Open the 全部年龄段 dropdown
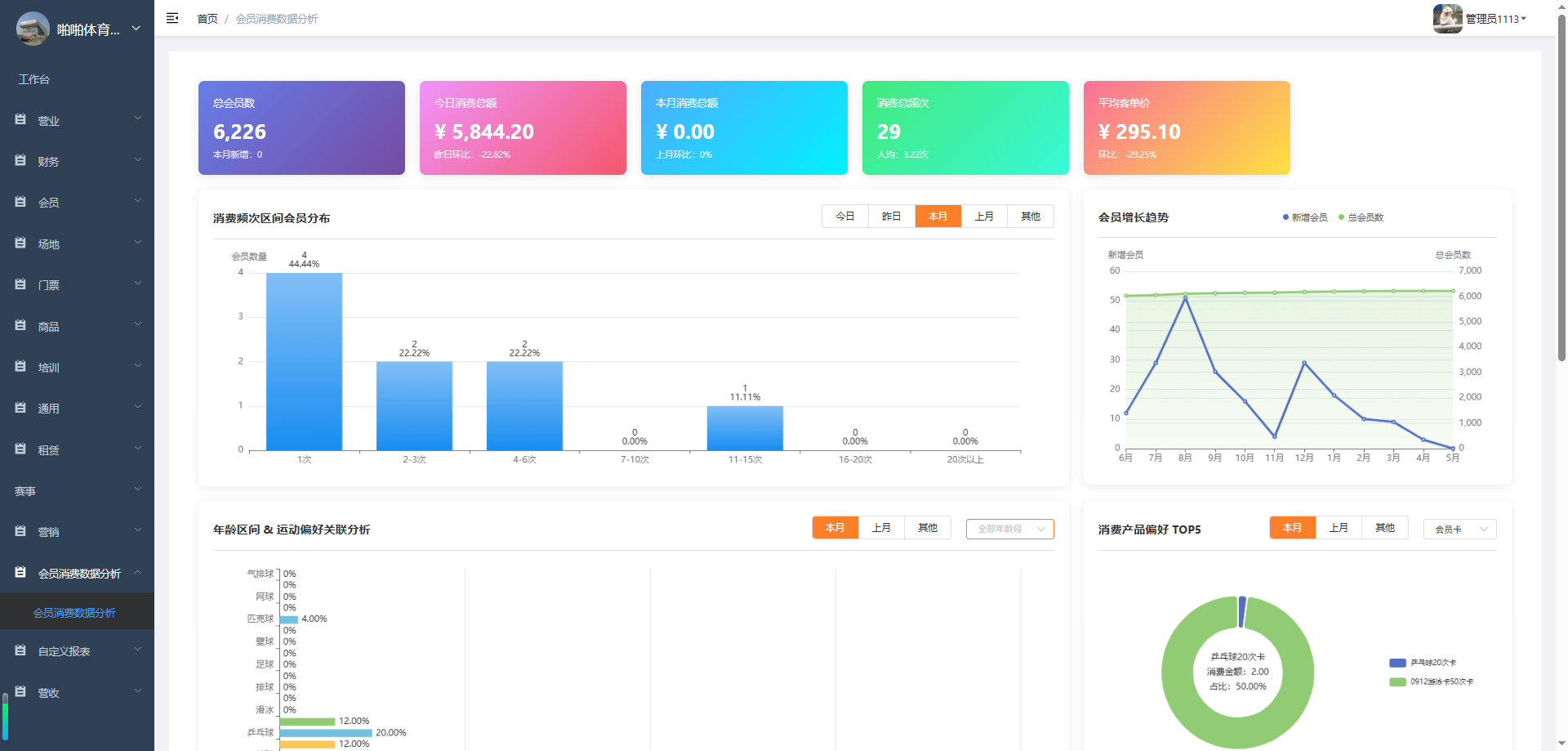 click(1010, 529)
